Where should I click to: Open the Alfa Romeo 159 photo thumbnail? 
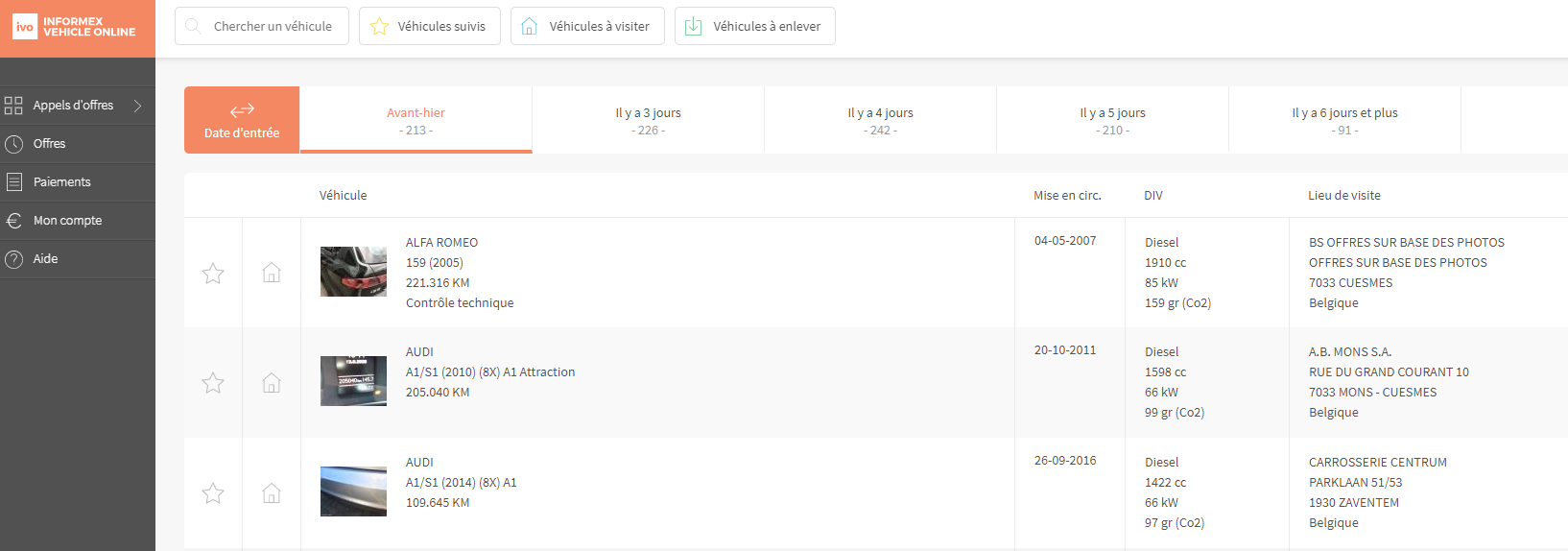(x=353, y=272)
